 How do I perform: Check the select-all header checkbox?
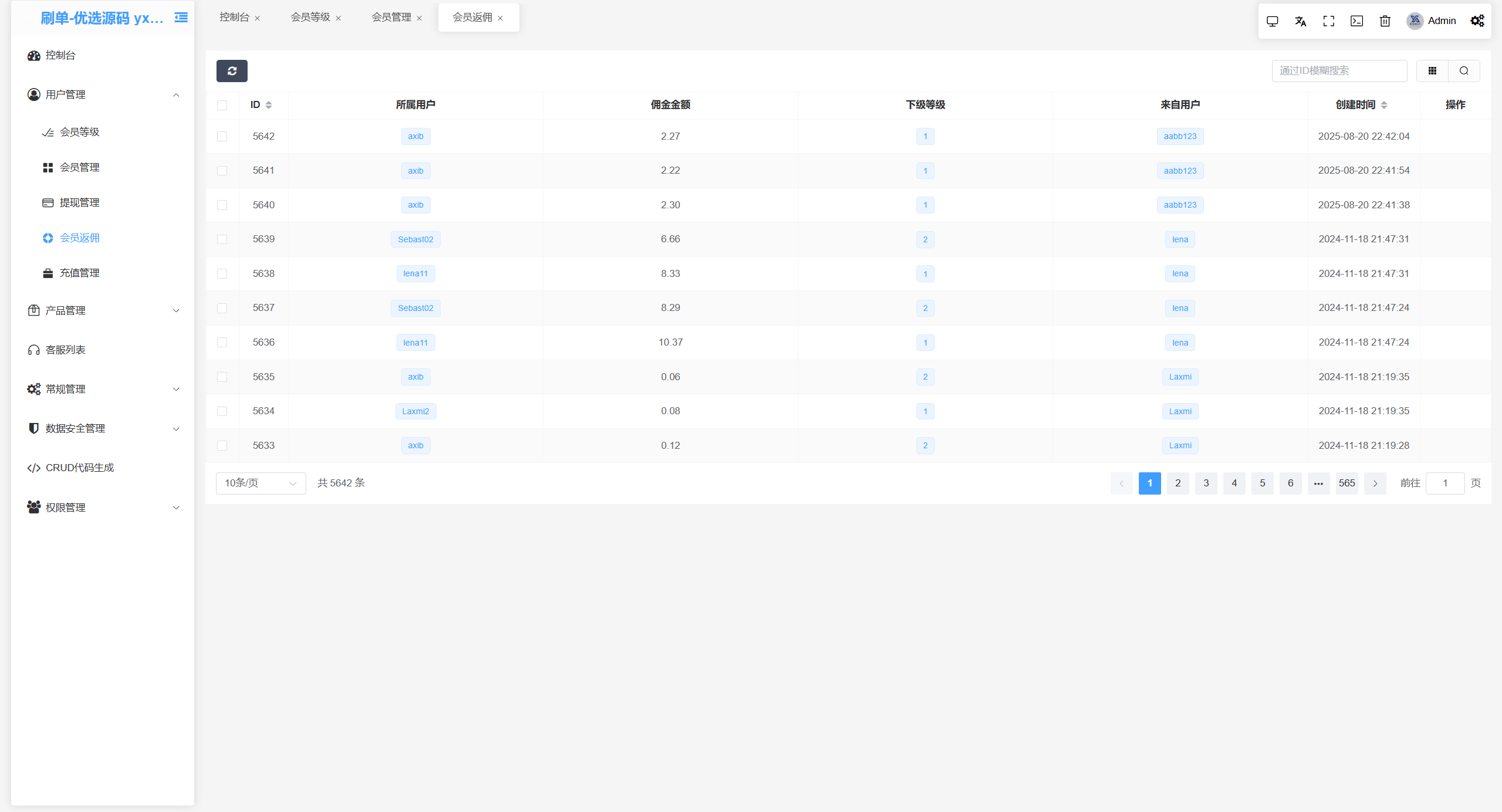click(x=222, y=105)
